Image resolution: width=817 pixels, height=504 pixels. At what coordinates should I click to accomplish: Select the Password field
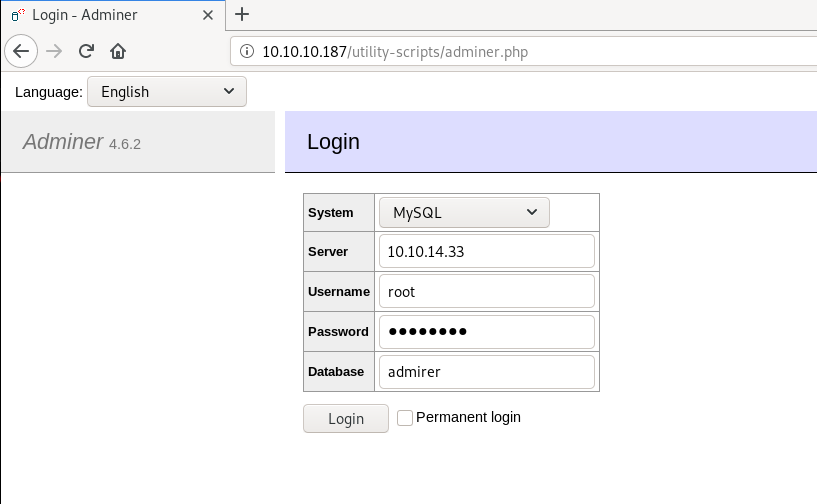click(487, 332)
